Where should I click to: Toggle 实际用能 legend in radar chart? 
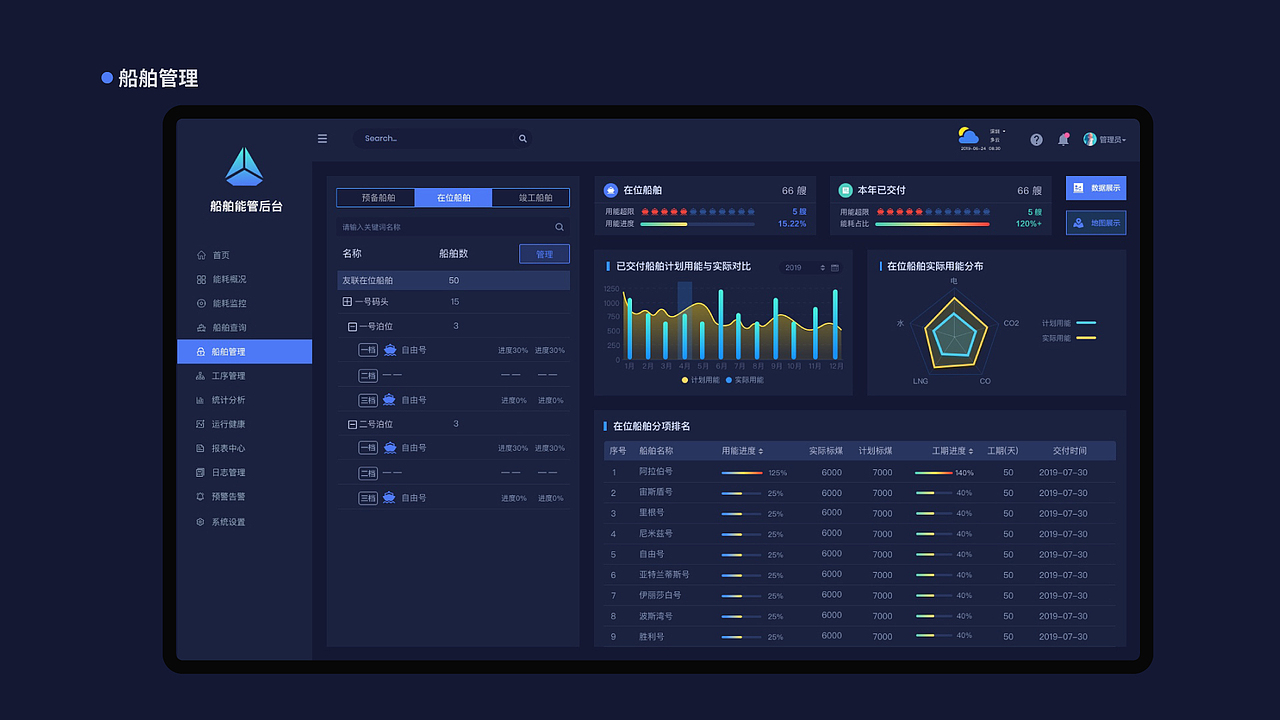[1069, 338]
